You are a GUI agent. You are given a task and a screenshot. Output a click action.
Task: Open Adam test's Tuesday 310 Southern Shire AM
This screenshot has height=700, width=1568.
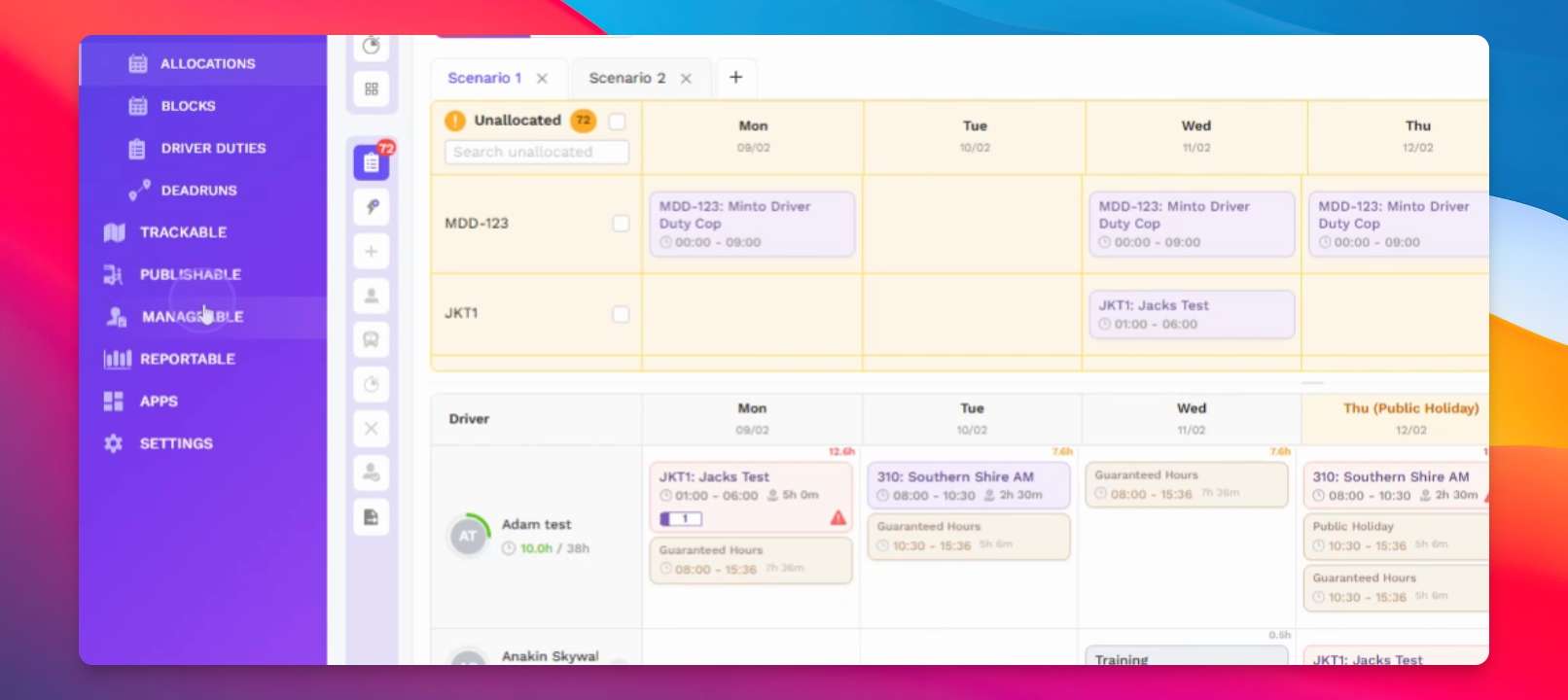point(969,486)
